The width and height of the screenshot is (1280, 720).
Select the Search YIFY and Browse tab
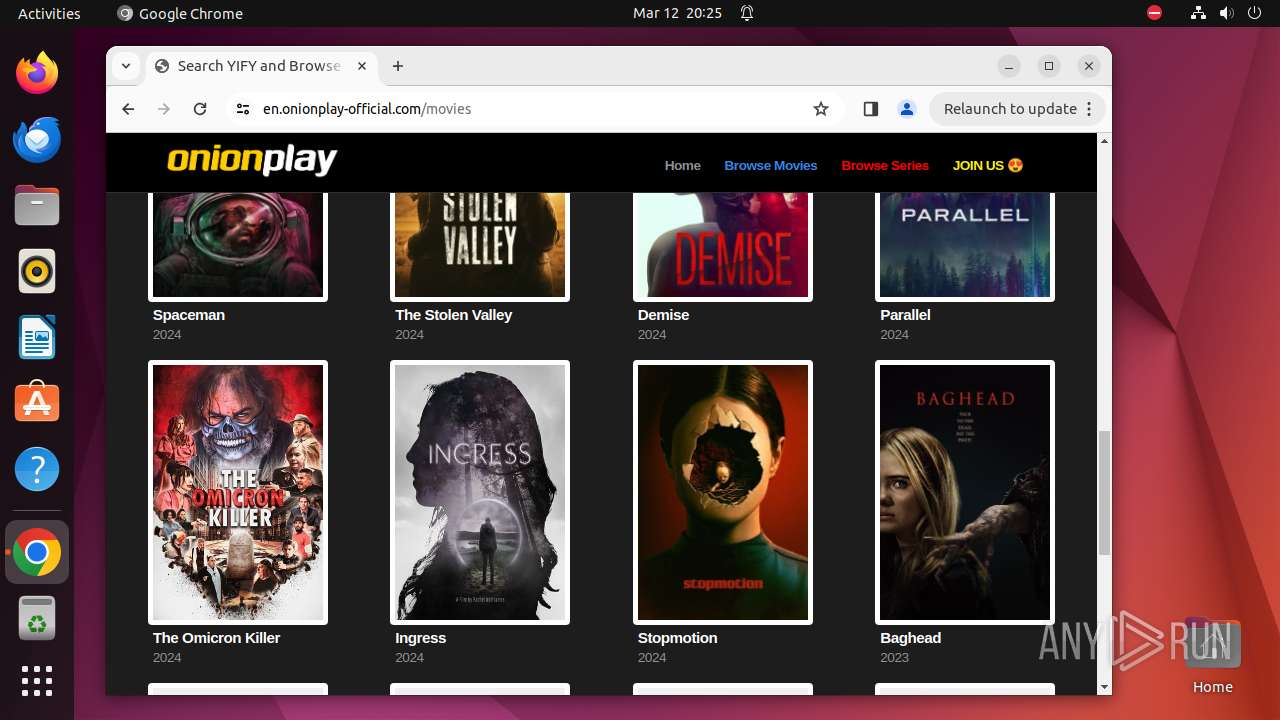pyautogui.click(x=260, y=66)
